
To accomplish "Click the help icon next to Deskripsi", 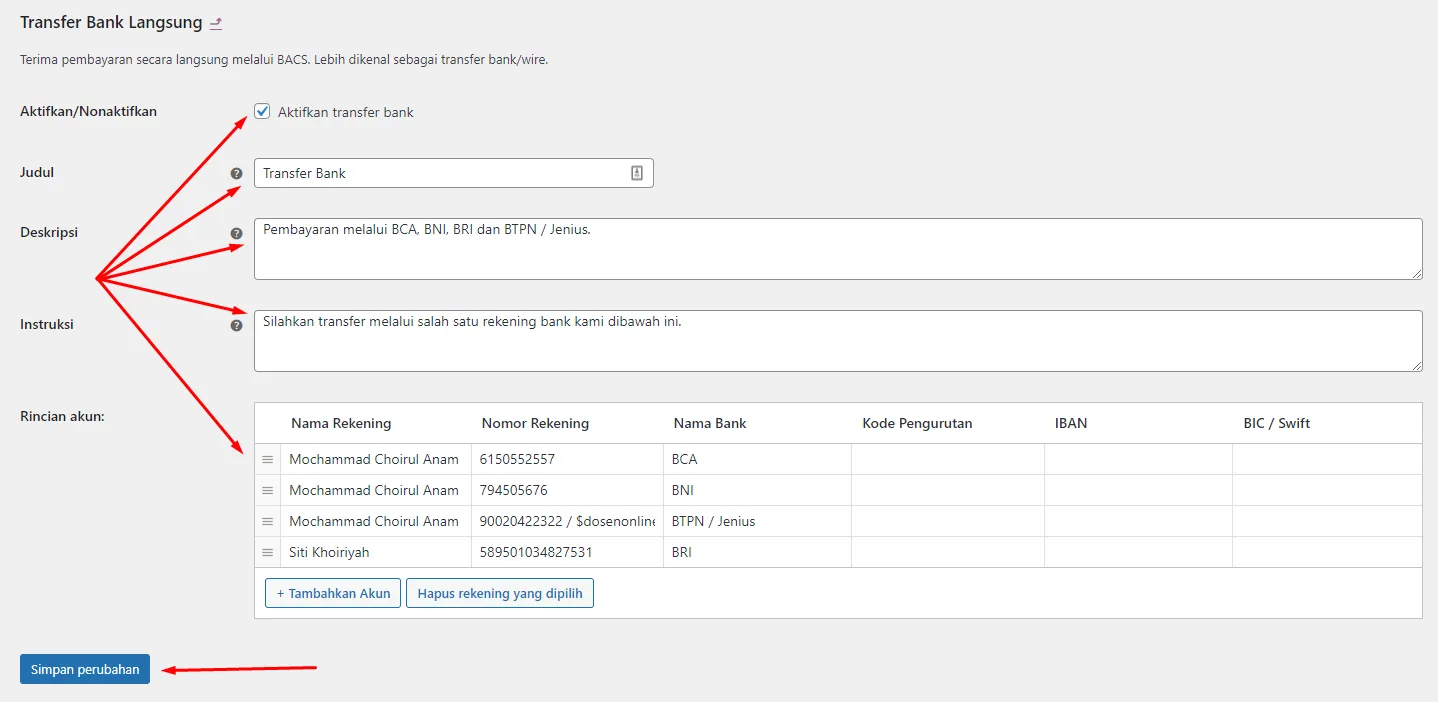I will (x=236, y=232).
